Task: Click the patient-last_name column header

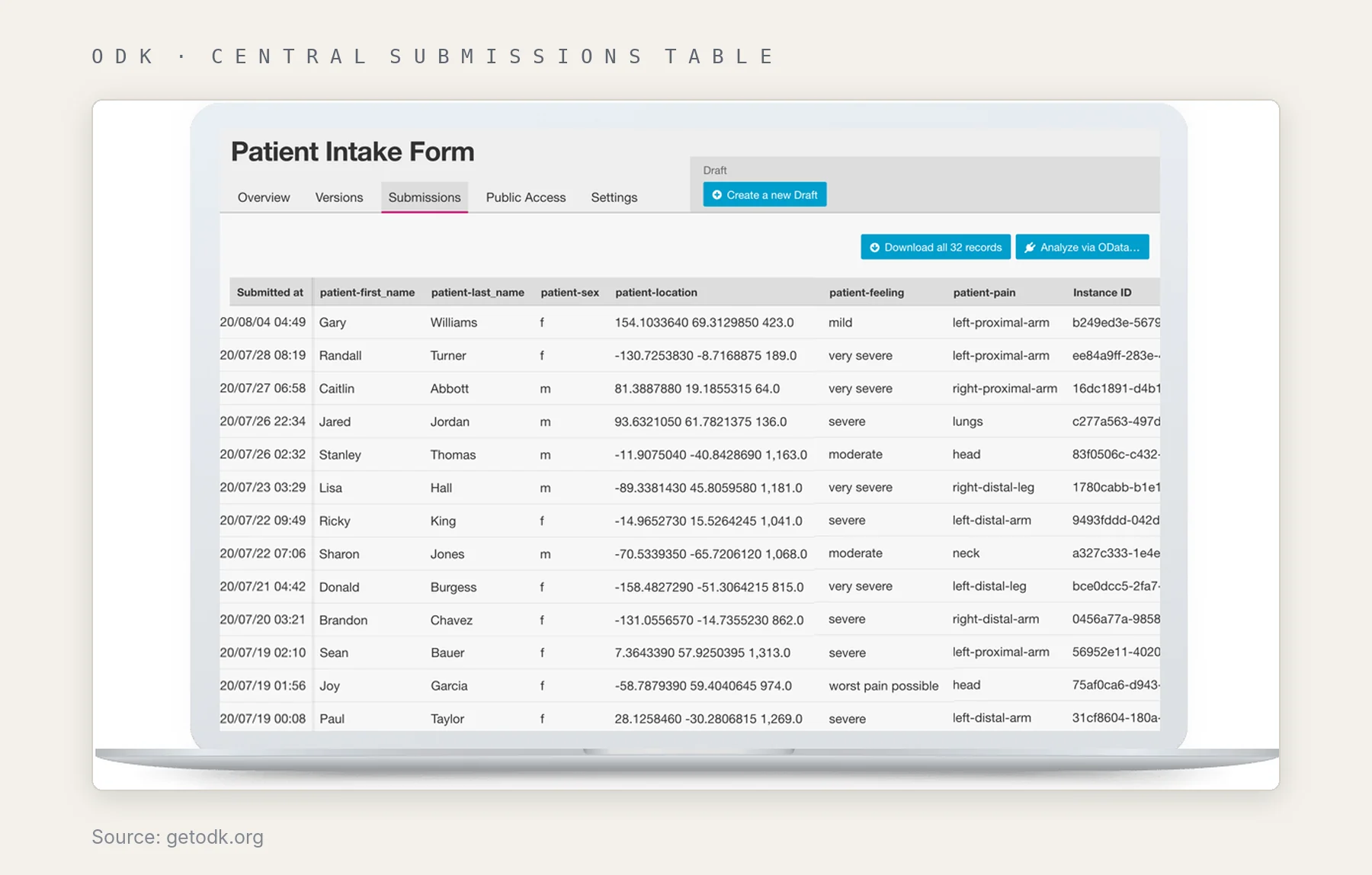Action: coord(478,293)
